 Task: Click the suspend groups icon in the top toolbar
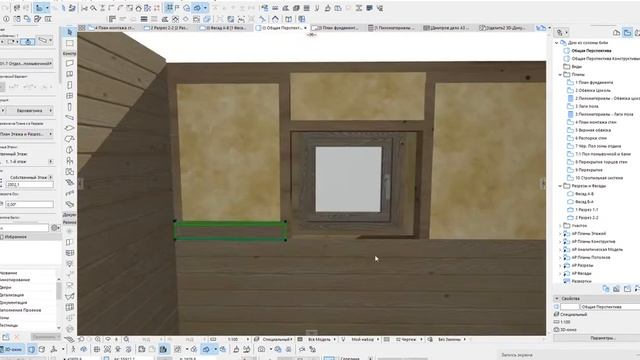coord(157,8)
